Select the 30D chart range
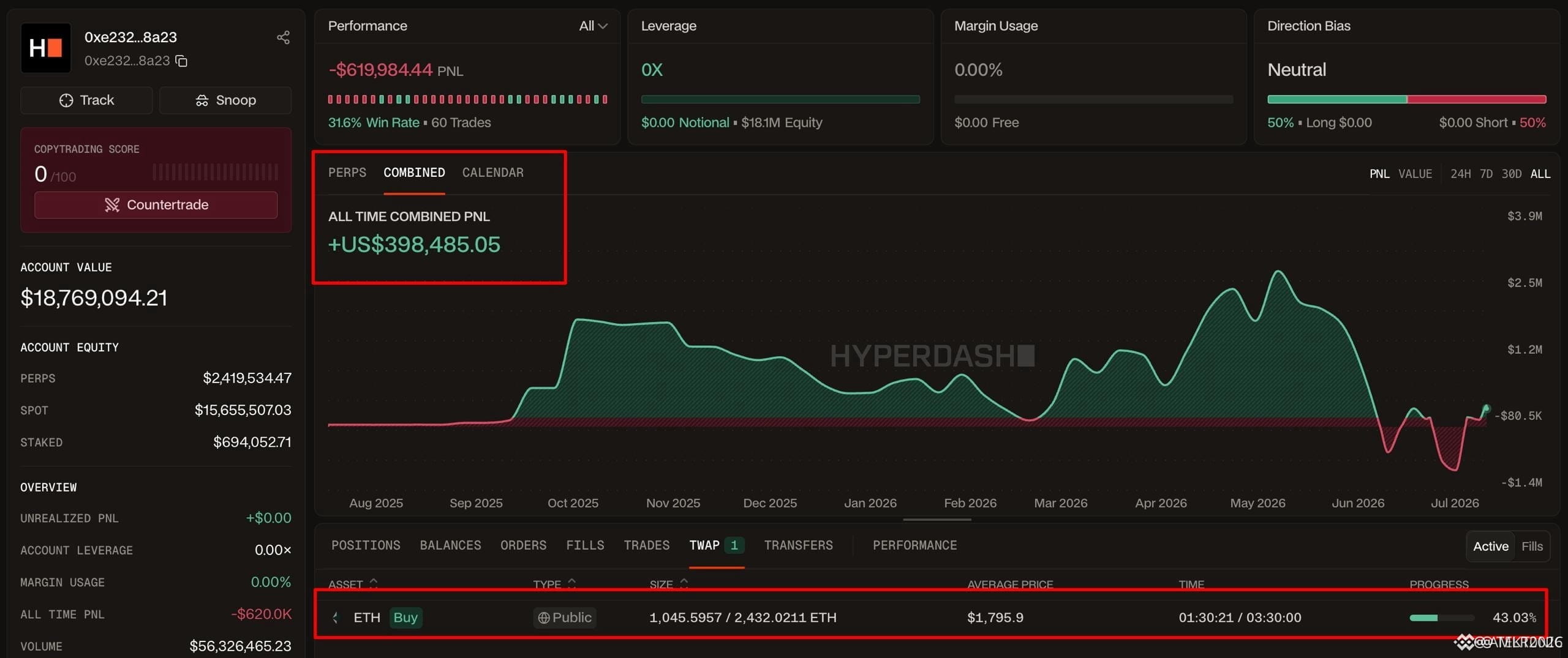The image size is (1568, 658). pos(1511,174)
